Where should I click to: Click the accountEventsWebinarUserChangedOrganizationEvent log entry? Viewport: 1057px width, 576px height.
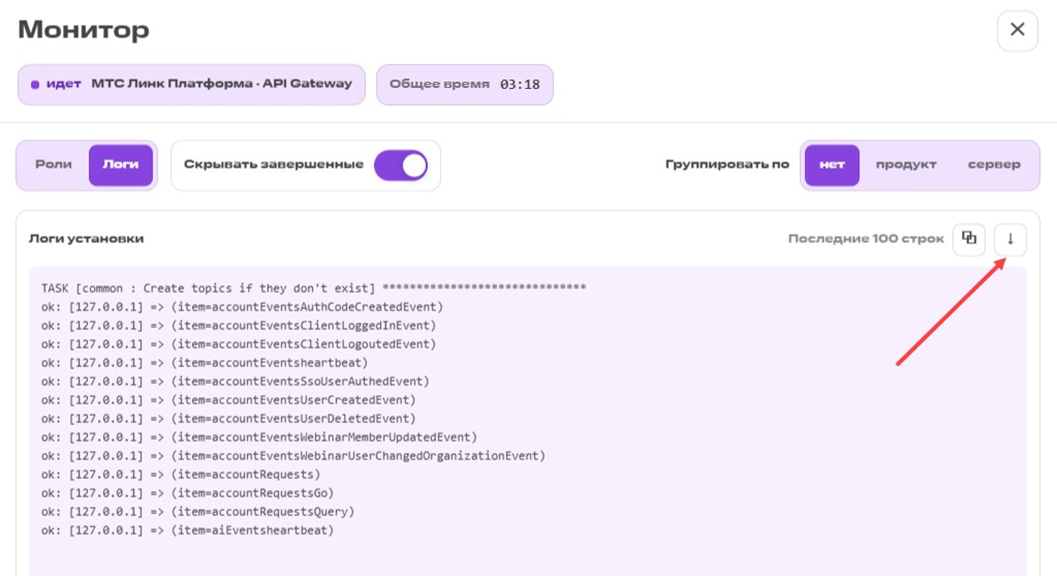tap(293, 456)
